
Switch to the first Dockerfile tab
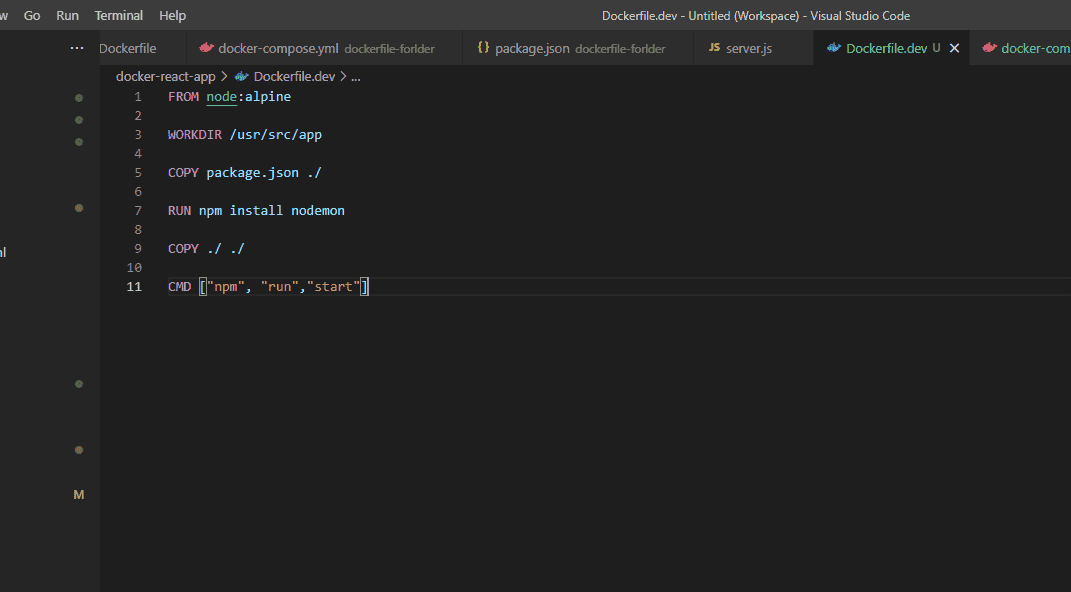coord(128,48)
